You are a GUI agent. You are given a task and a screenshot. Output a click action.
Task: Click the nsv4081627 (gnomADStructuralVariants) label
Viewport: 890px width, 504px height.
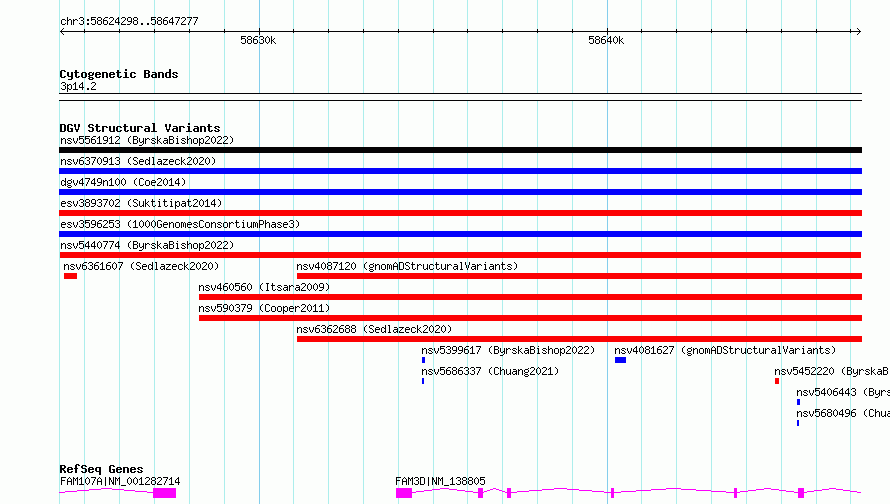[x=725, y=350]
